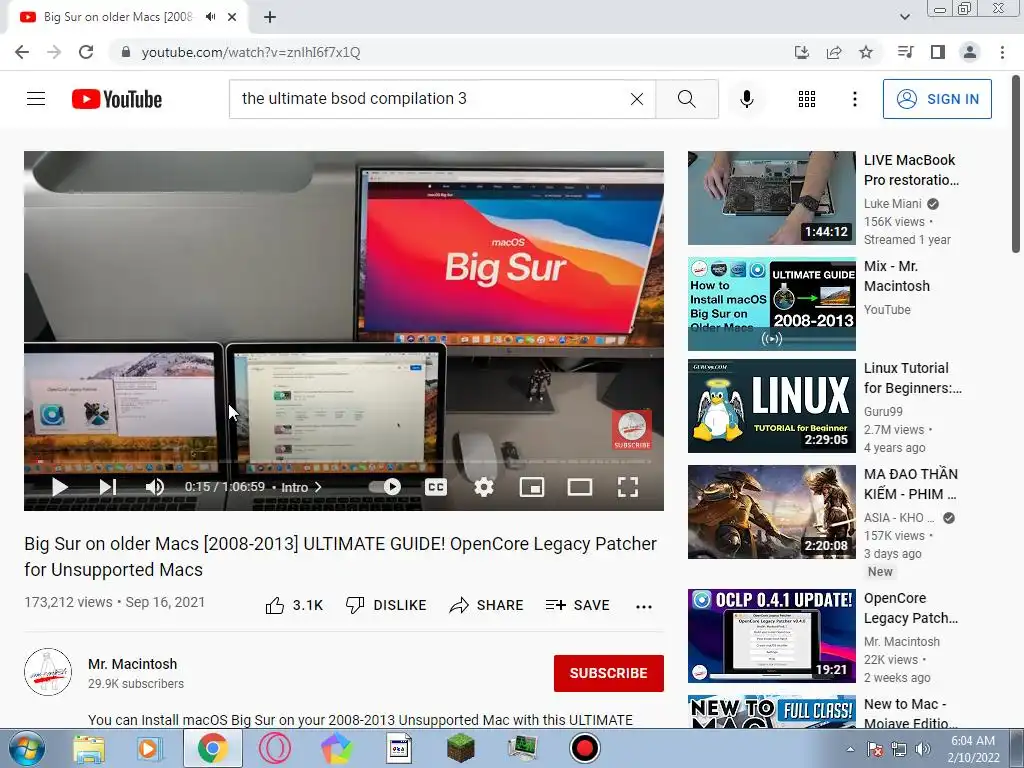Subscribe with the red SUBSCRIBE button

point(609,673)
